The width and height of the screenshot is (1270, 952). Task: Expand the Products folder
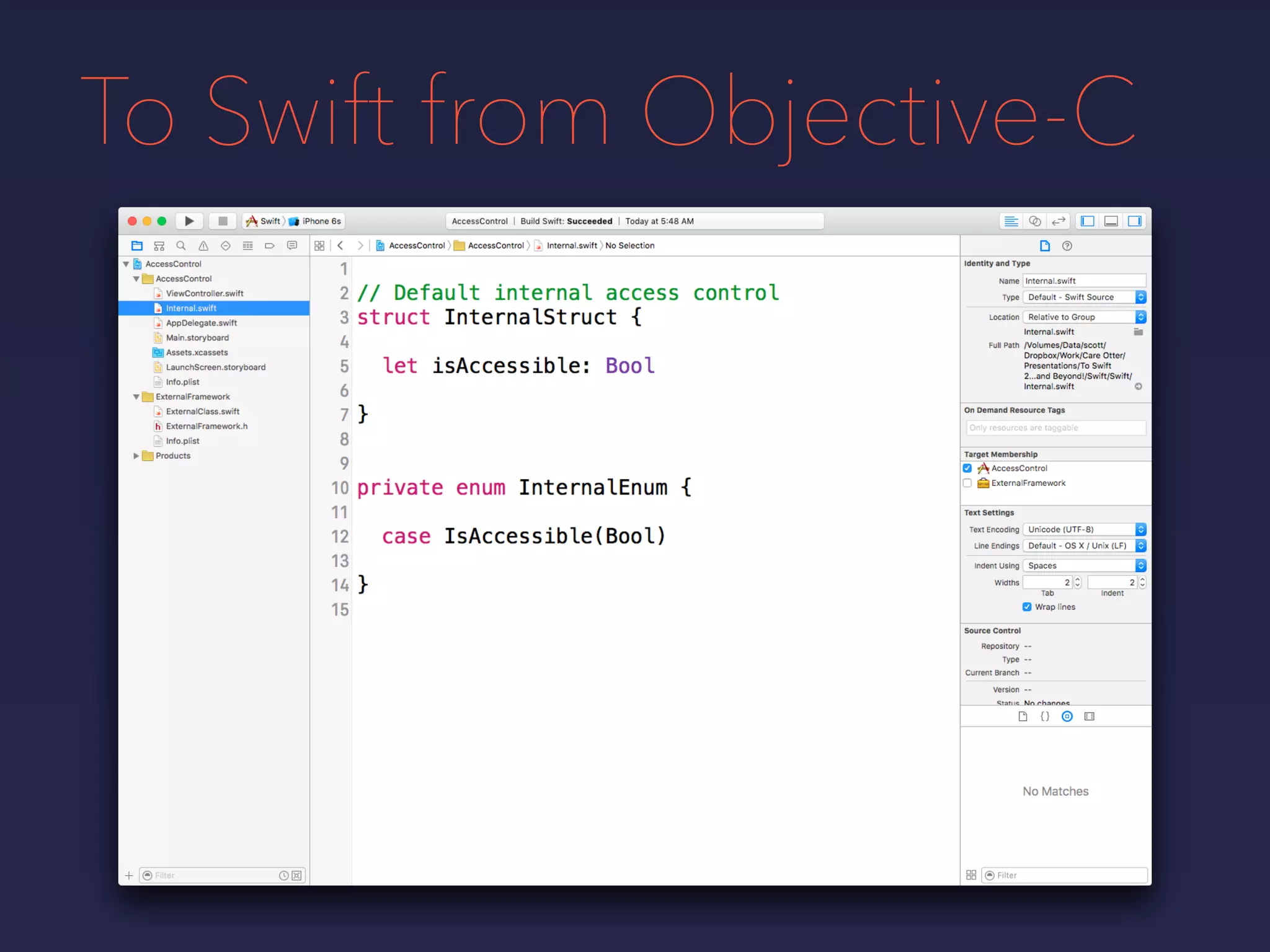136,456
